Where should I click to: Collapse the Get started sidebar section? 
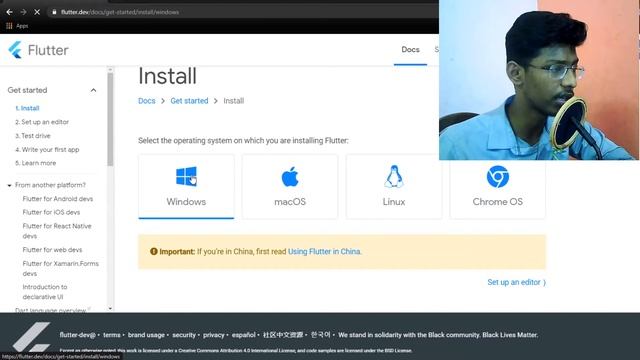tap(93, 90)
